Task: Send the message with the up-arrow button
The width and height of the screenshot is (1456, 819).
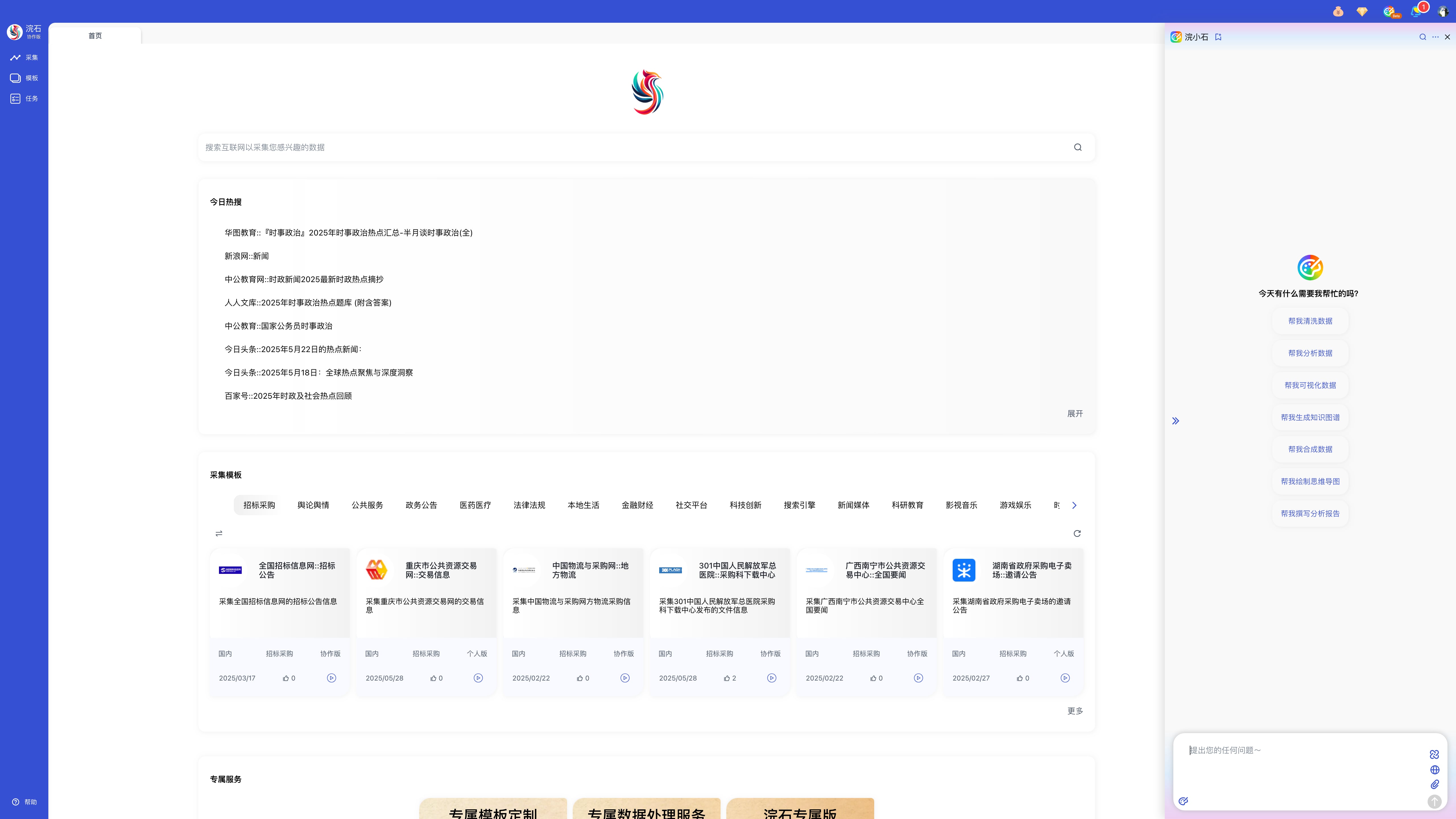Action: [x=1434, y=801]
